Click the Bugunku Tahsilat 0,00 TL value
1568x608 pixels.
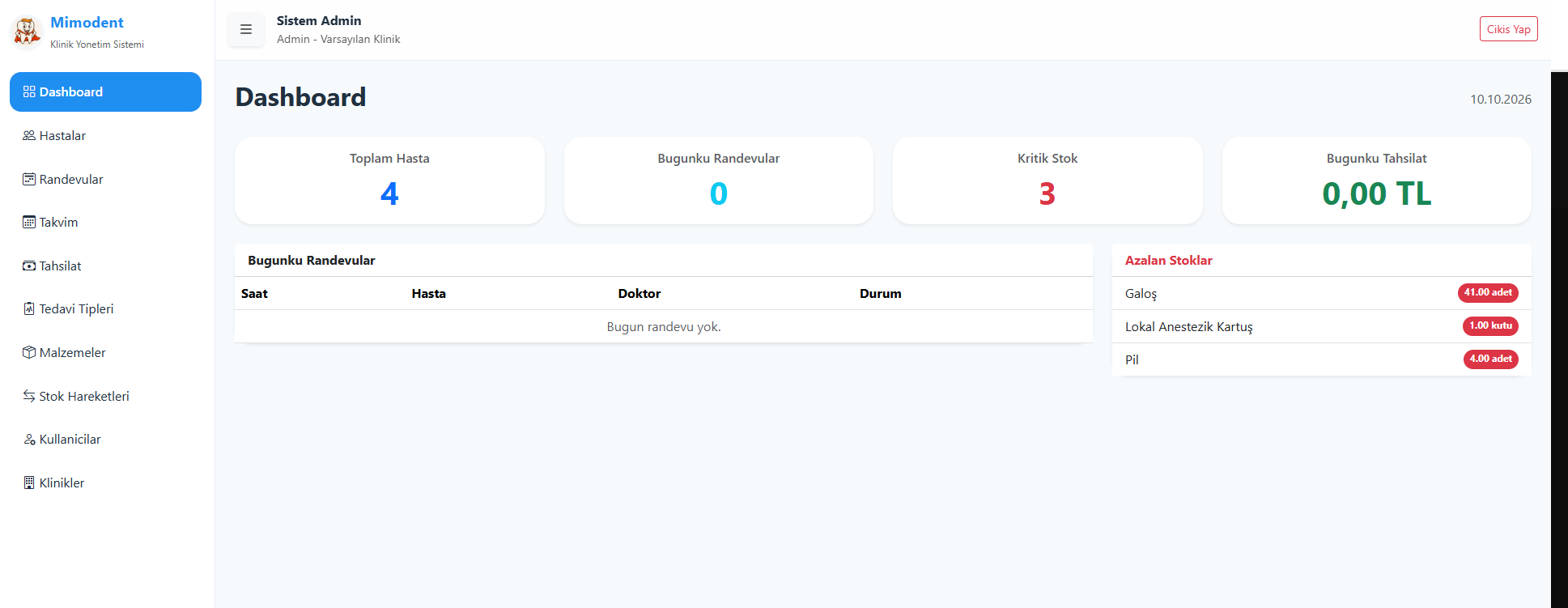1376,193
